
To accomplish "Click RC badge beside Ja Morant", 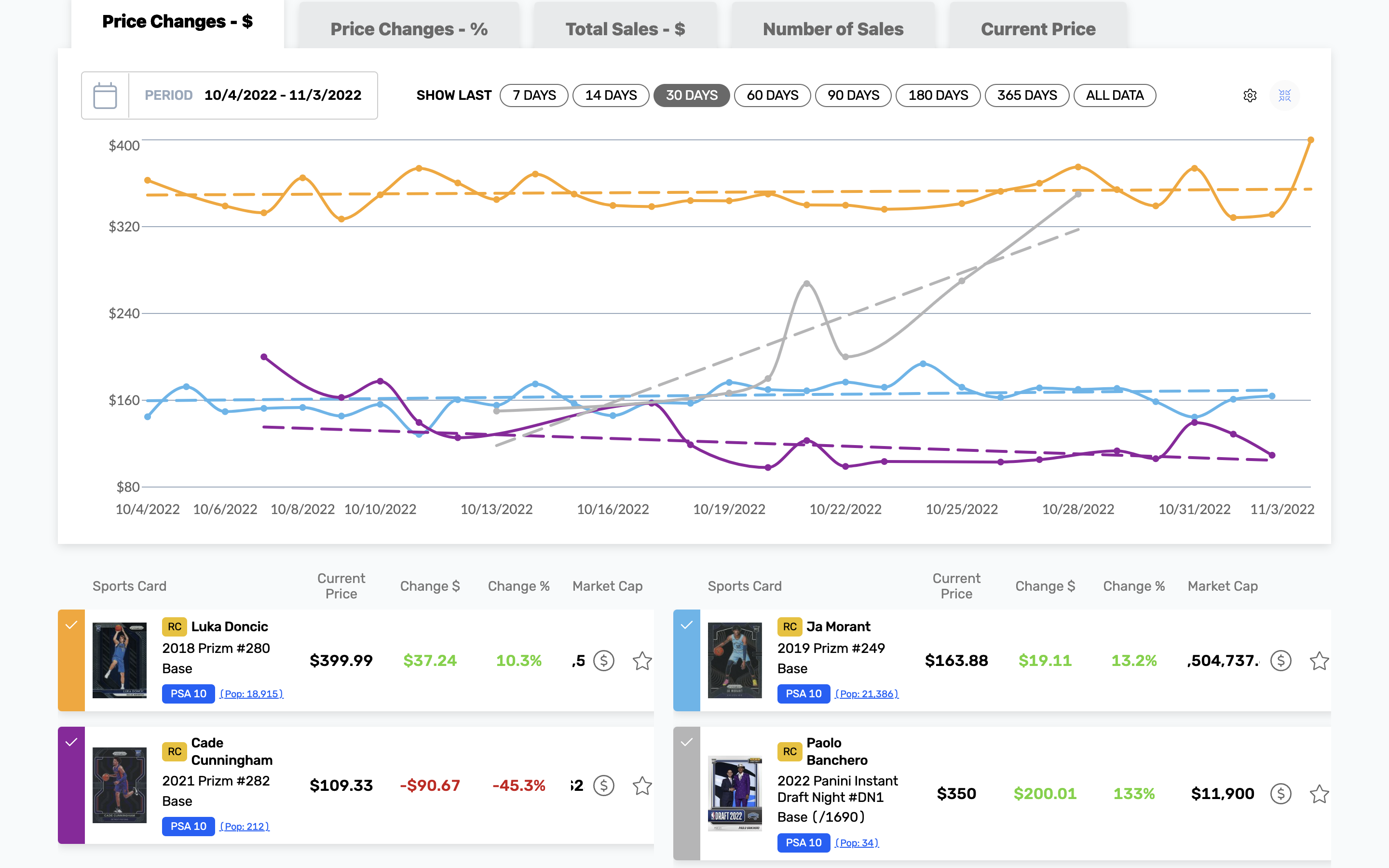I will [790, 627].
